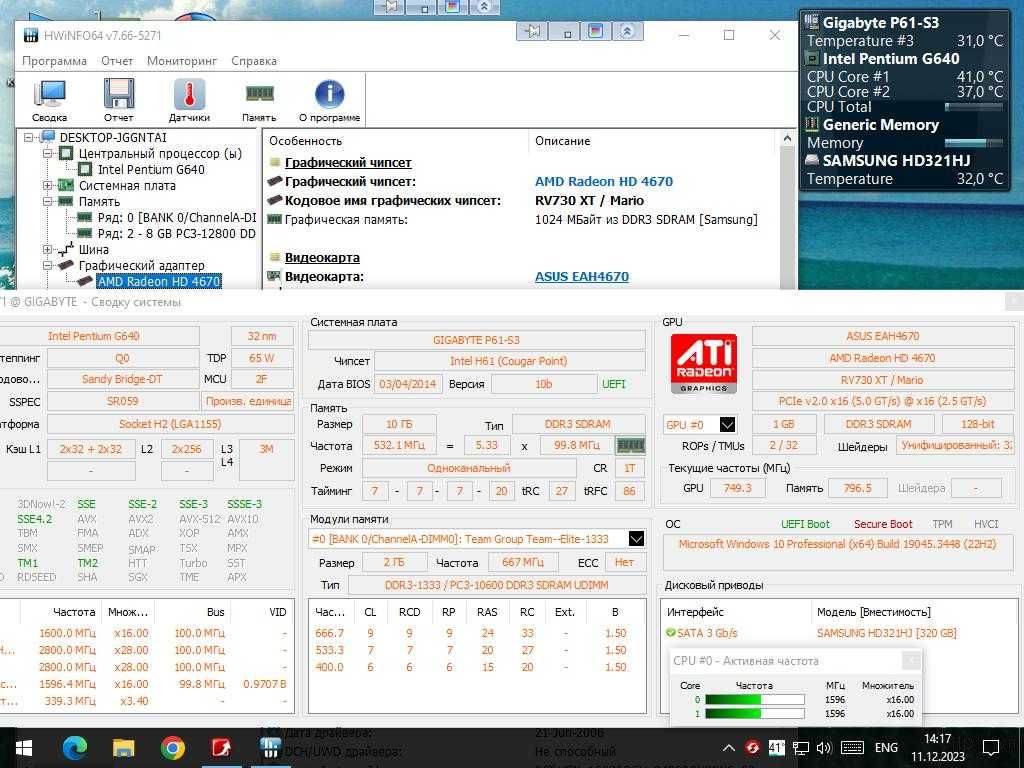1024x768 pixels.
Task: Click the Intel Pentium G640 gadget icon
Action: (x=812, y=58)
